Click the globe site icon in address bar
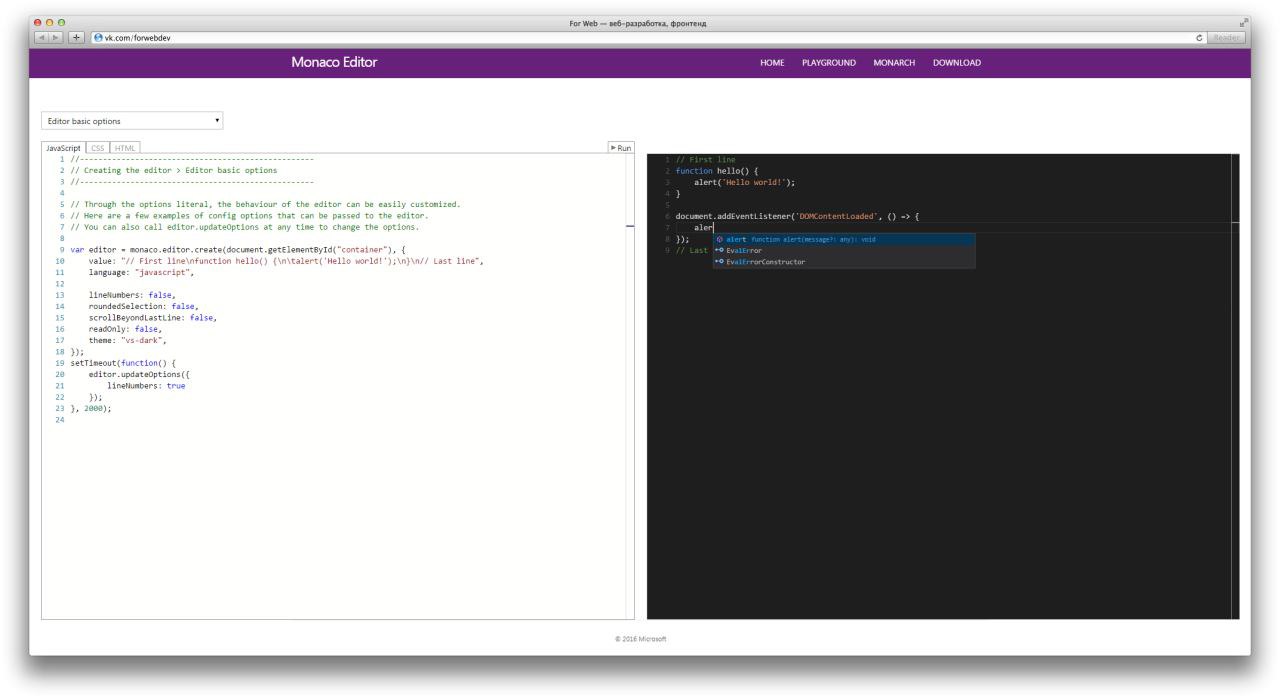This screenshot has height=698, width=1280. pos(98,37)
